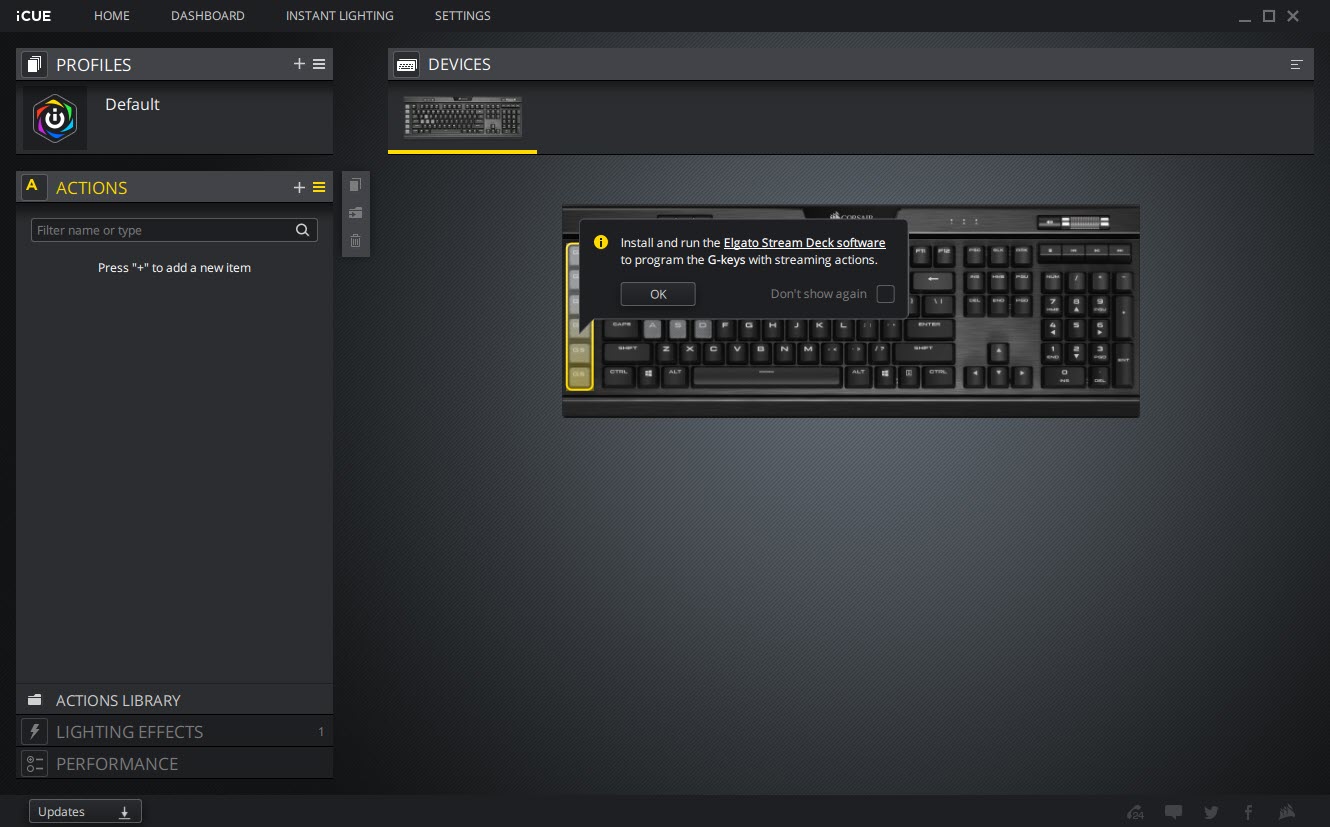Click the ENTER key on keyboard image
Screen dimensions: 1330x827
coord(929,327)
